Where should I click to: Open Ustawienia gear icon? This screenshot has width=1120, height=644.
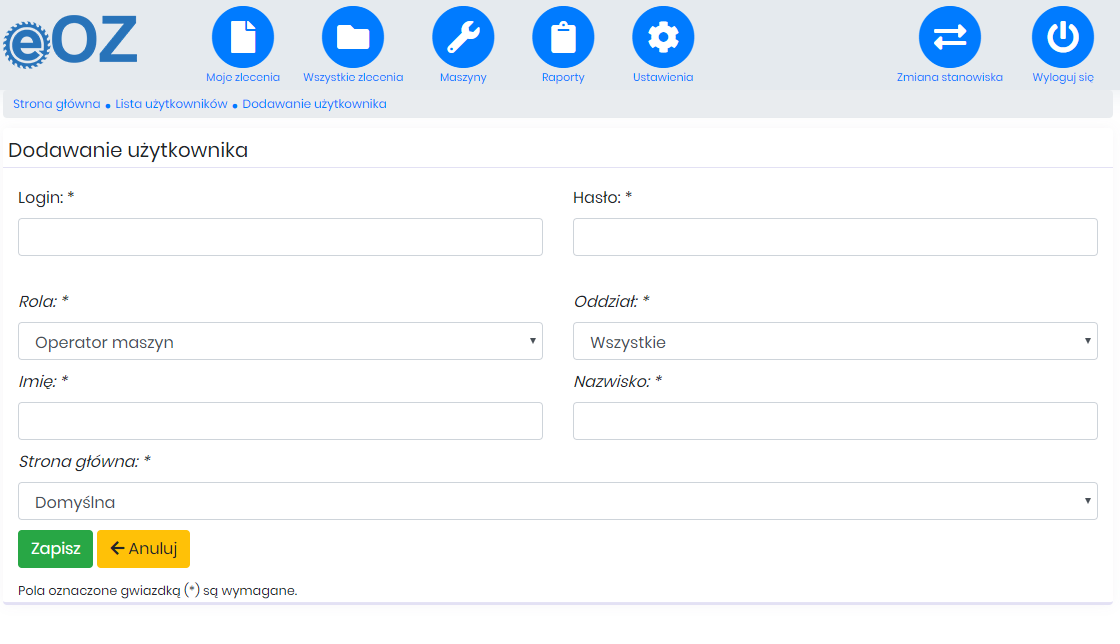coord(663,37)
